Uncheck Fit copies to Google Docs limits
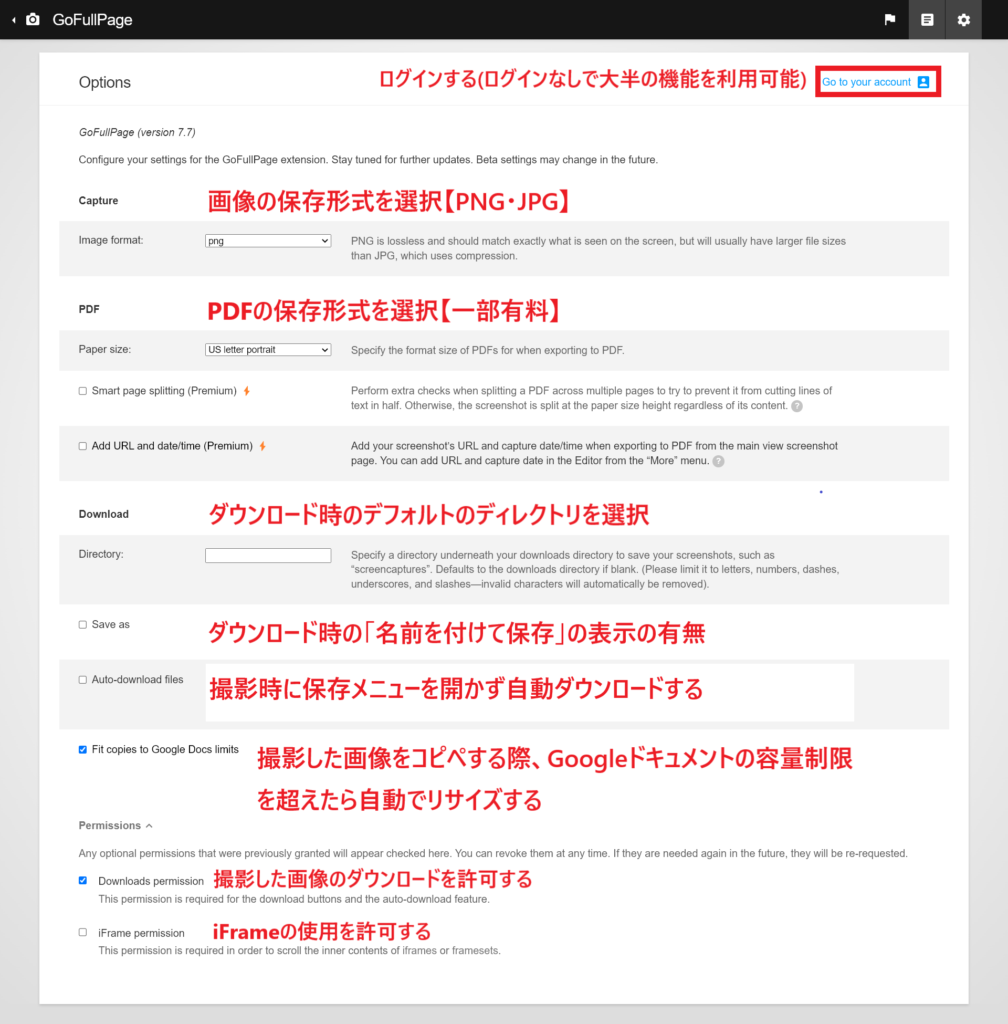Viewport: 1008px width, 1024px height. tap(83, 750)
